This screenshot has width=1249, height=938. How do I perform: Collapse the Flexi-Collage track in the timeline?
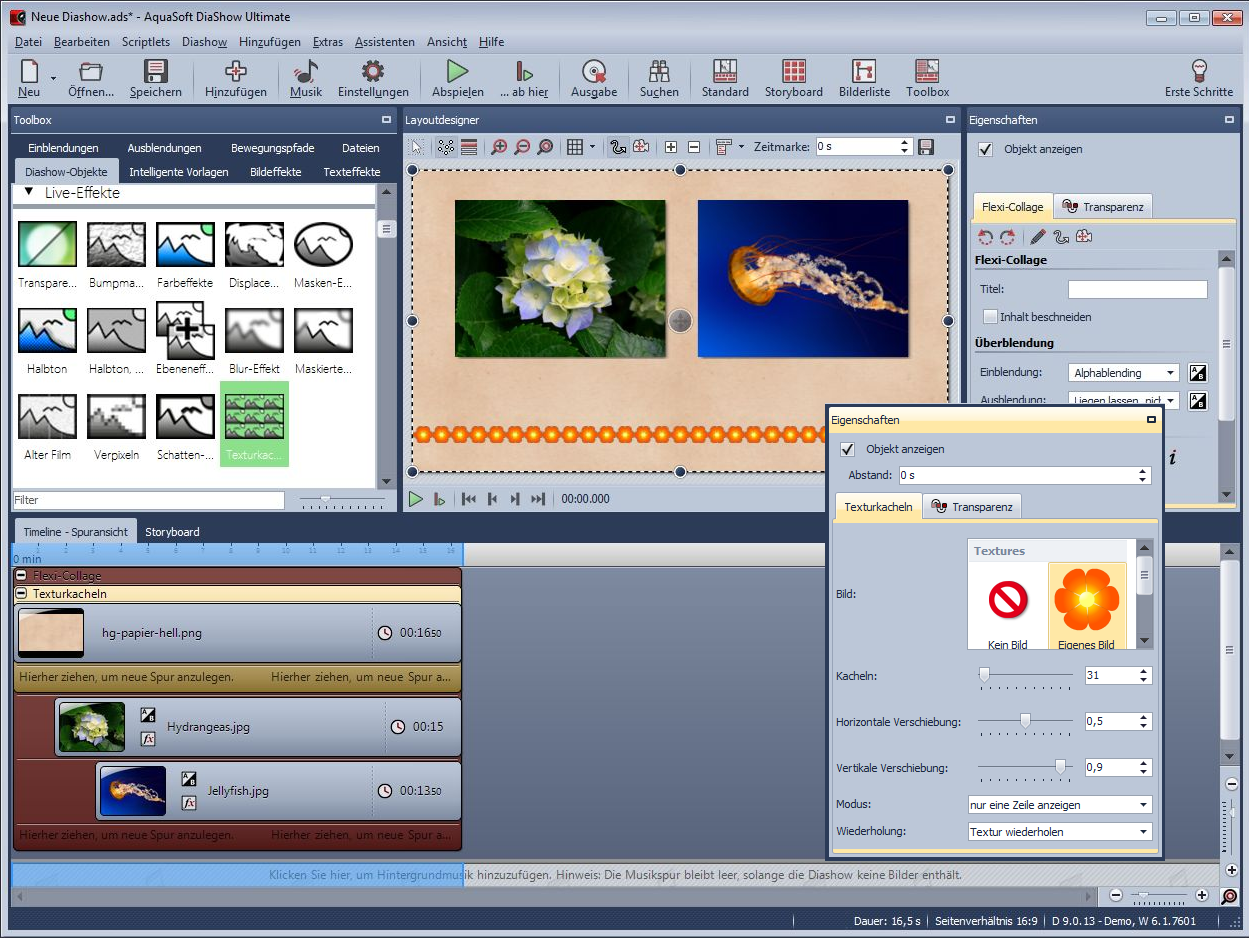coord(21,576)
